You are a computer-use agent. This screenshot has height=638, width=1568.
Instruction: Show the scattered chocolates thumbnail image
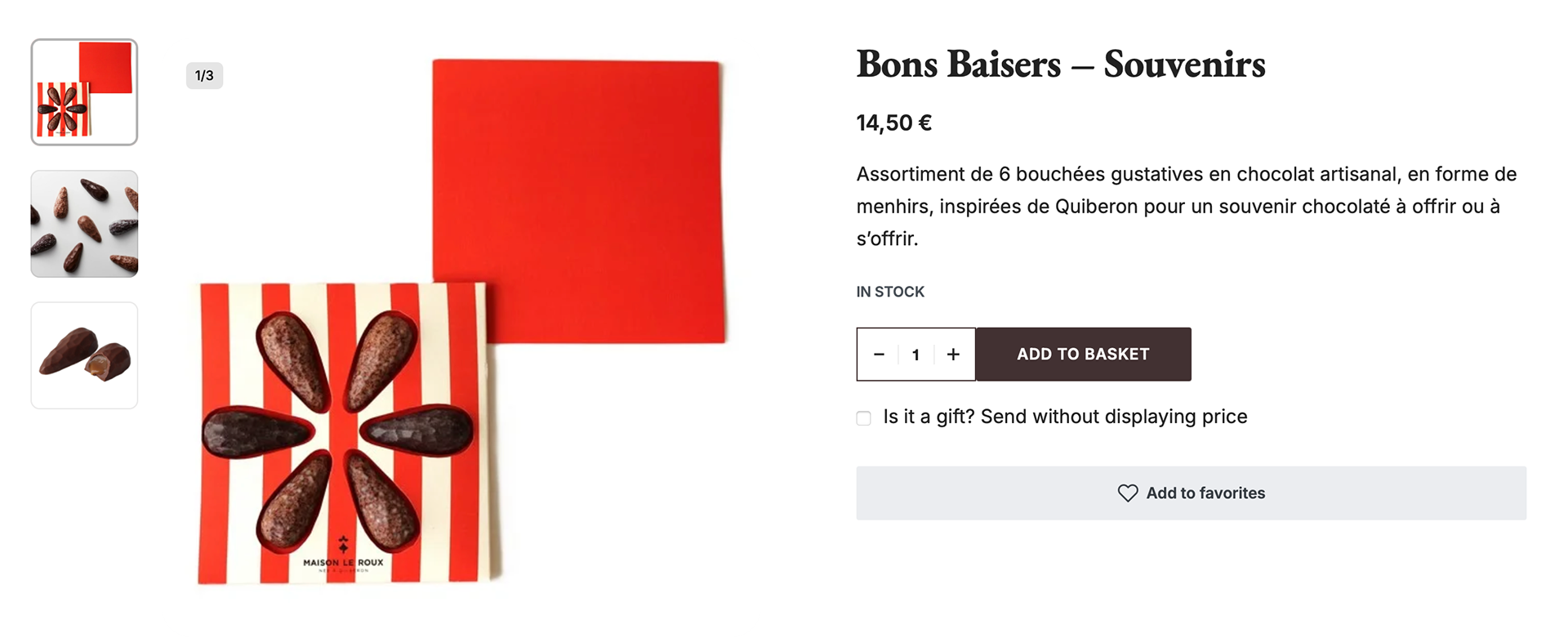(84, 224)
